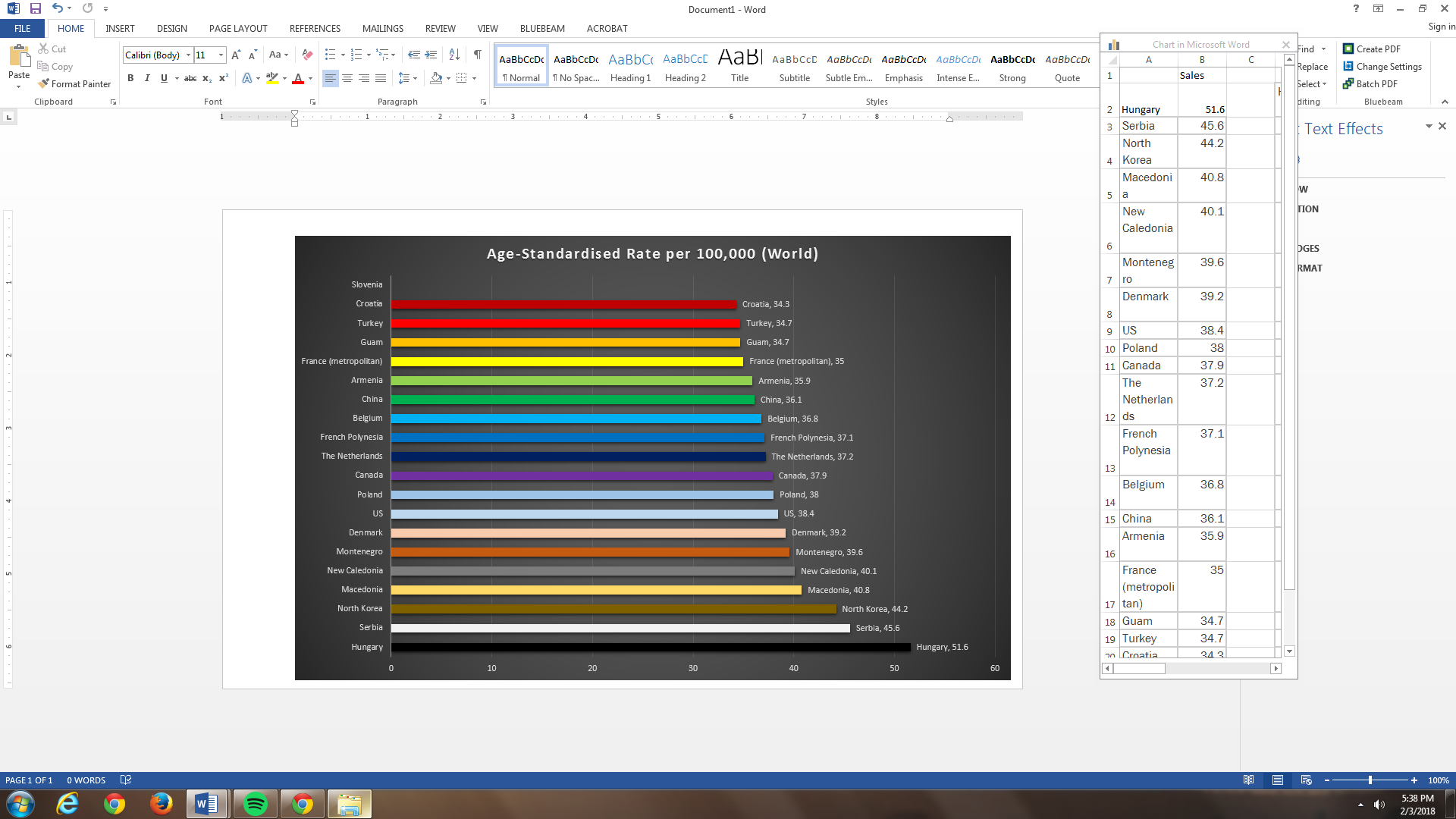Click the Clear All Formatting eraser icon

pyautogui.click(x=307, y=55)
